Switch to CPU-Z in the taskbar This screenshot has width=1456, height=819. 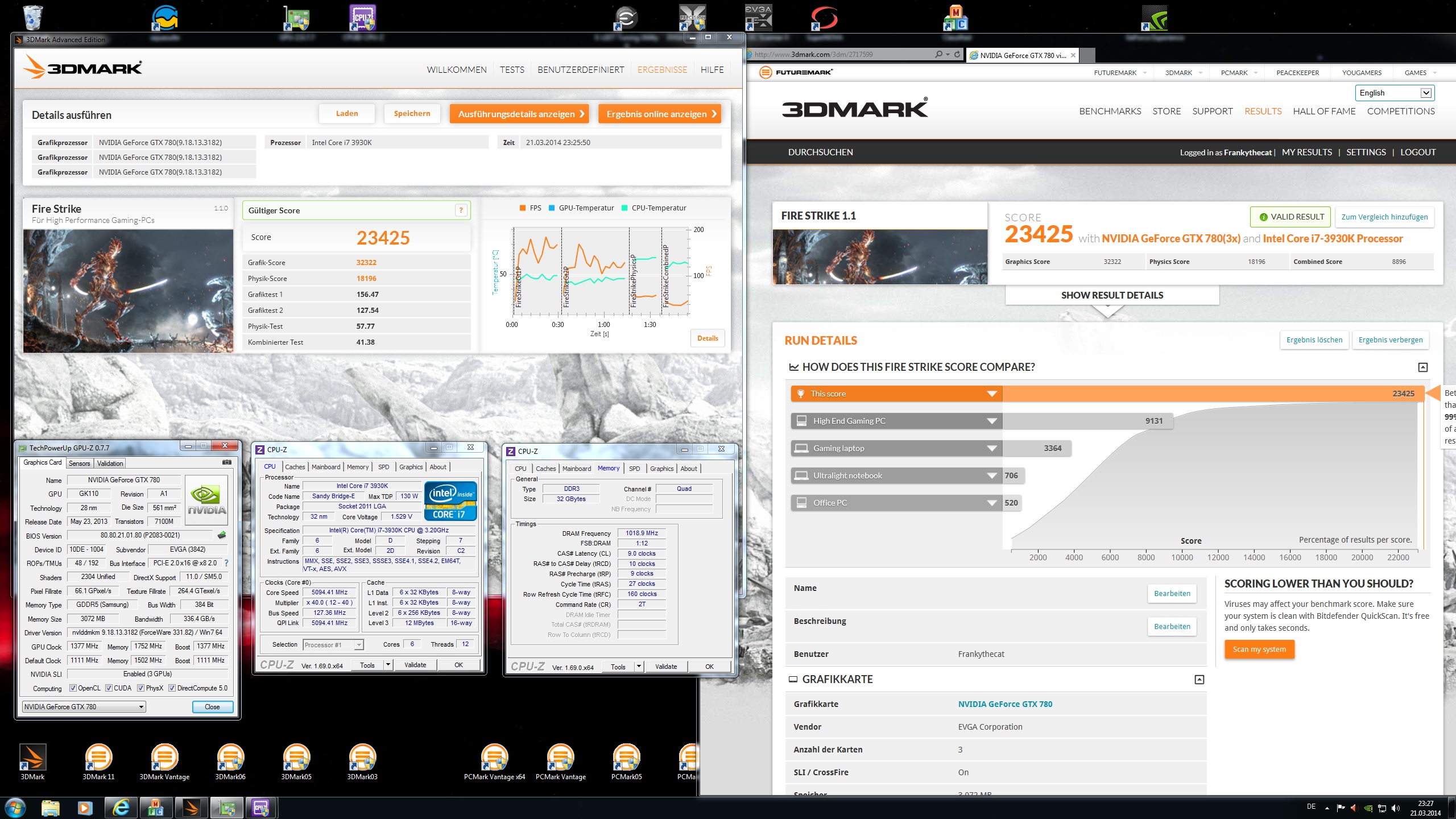[260, 808]
